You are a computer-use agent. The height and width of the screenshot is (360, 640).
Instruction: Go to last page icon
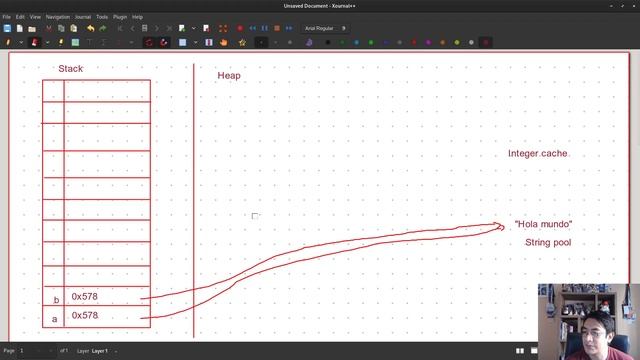[169, 28]
